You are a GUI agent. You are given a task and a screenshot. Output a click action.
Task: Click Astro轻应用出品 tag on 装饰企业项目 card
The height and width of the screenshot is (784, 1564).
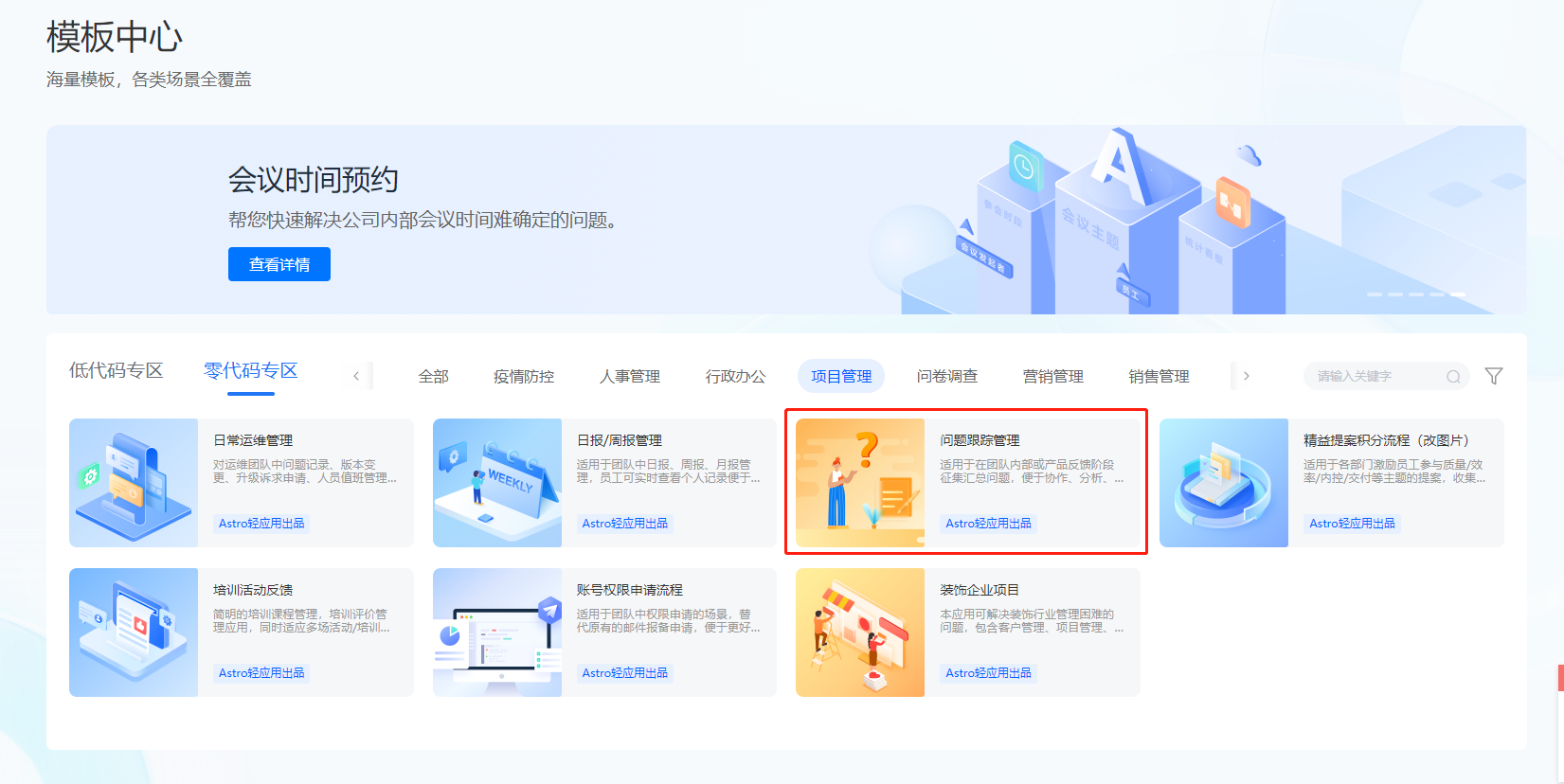click(x=988, y=673)
